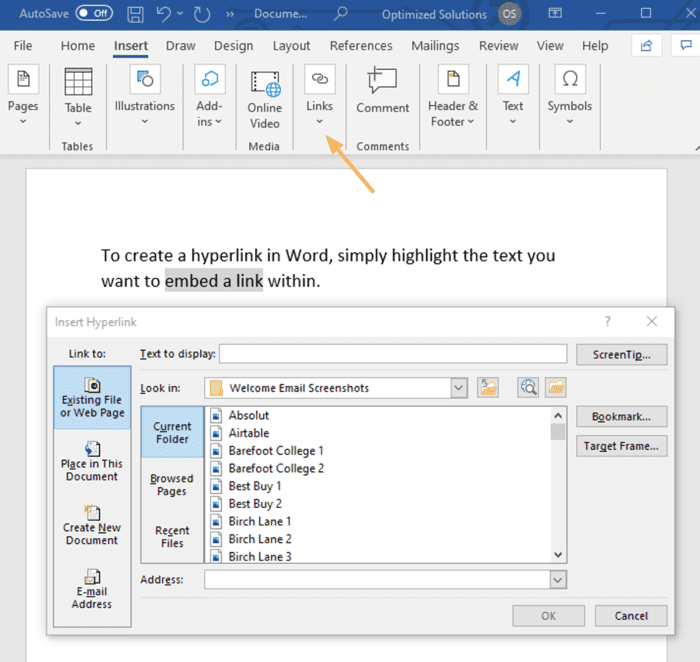Image resolution: width=700 pixels, height=662 pixels.
Task: Show Recent Files list
Action: [x=172, y=537]
